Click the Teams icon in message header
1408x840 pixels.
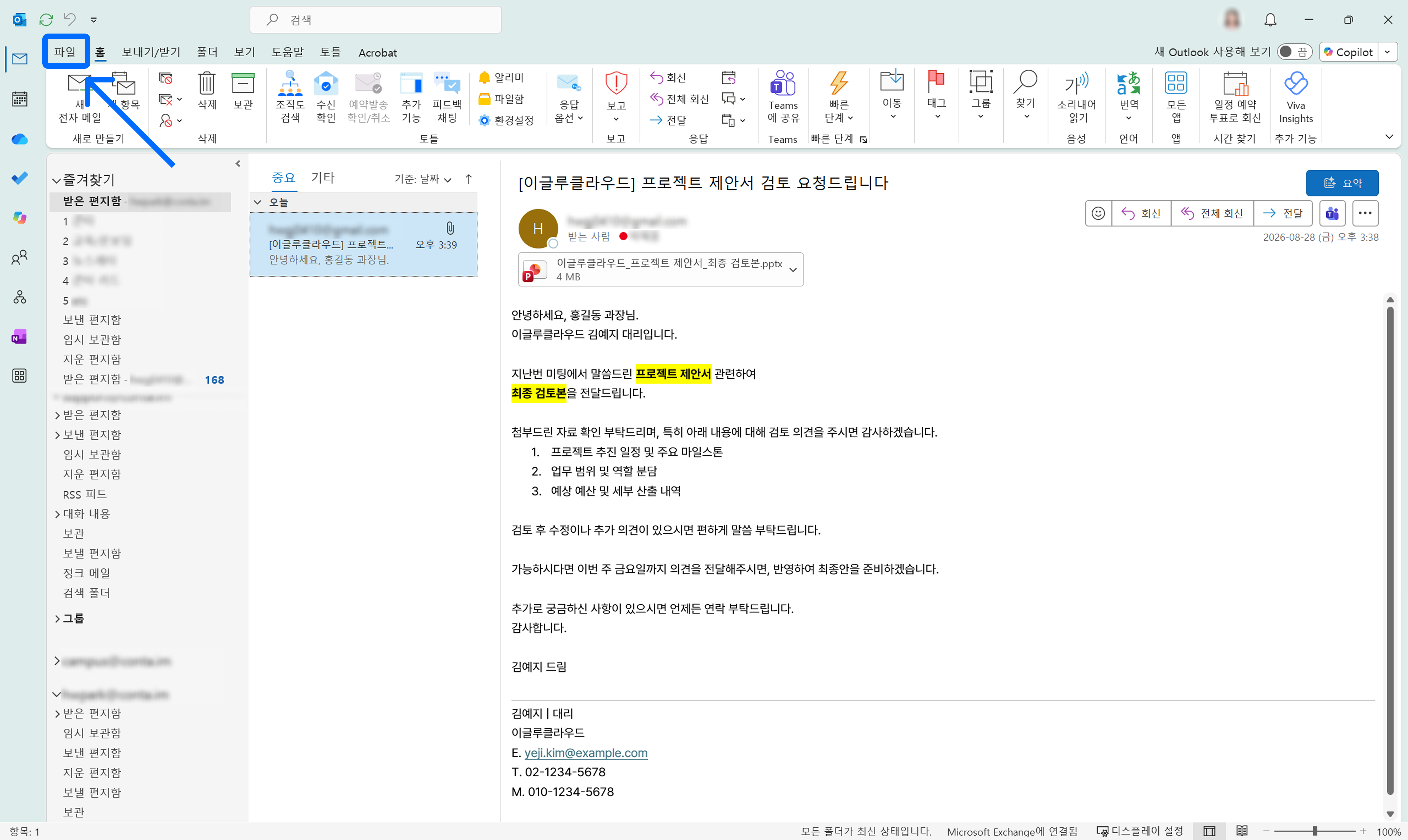tap(1332, 213)
